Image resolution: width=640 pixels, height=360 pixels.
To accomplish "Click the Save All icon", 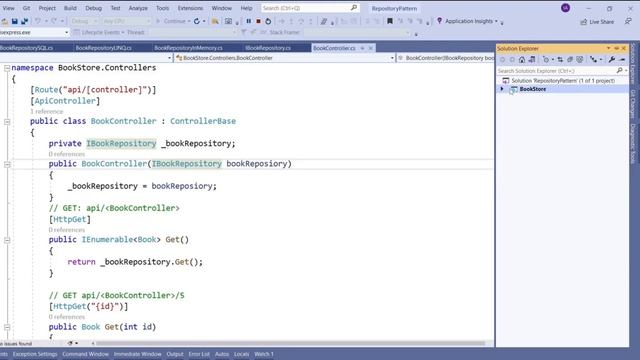I will (x=24, y=21).
